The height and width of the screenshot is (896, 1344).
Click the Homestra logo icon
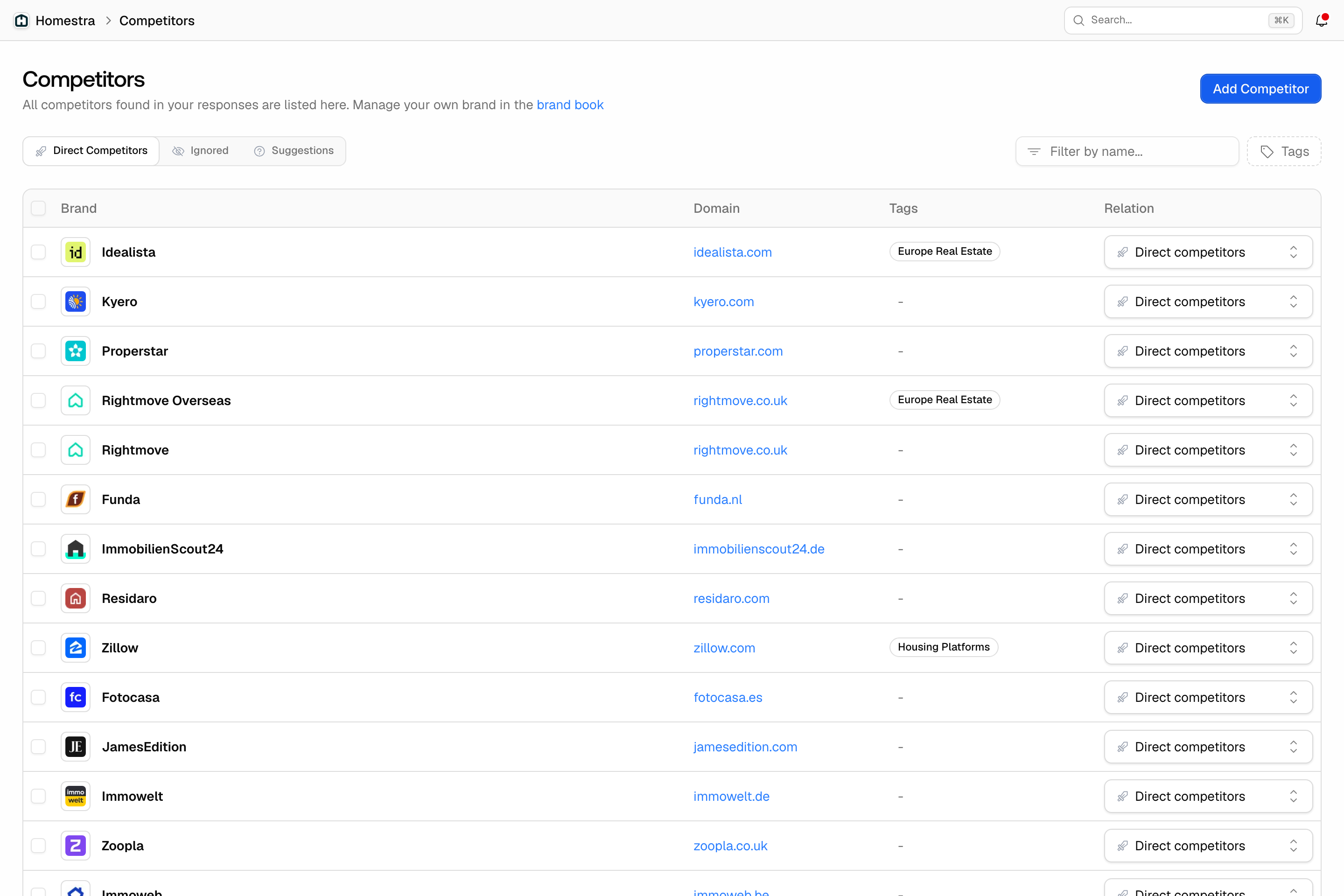21,21
